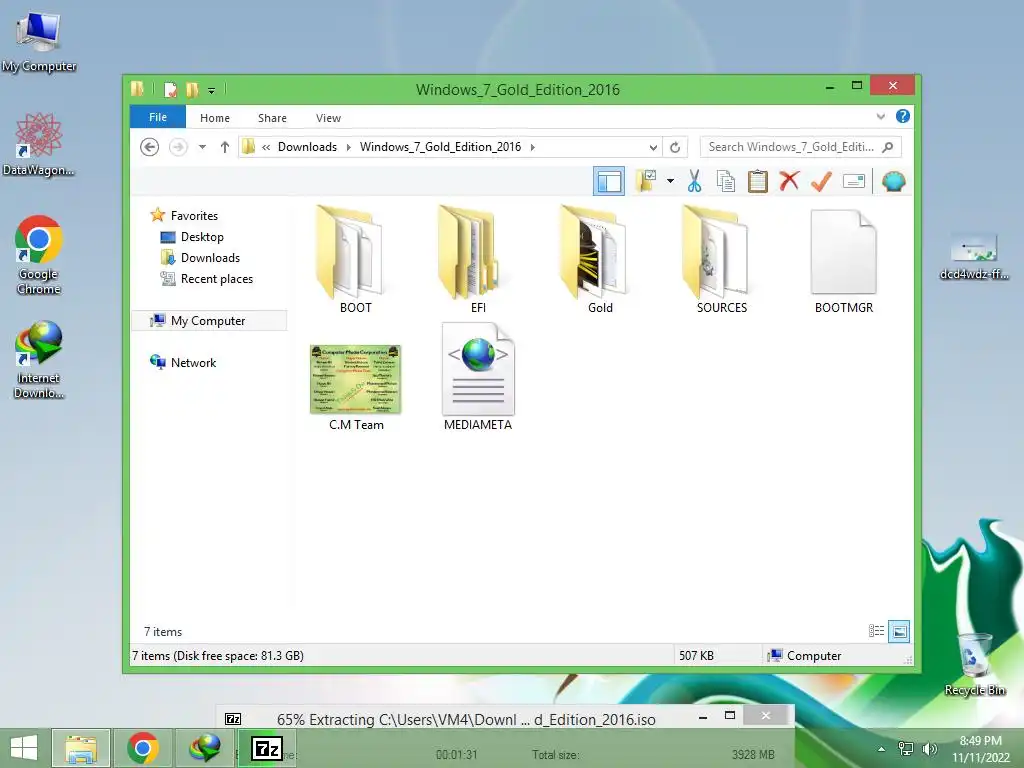Open the File ribbon tab
This screenshot has height=768, width=1024.
158,117
